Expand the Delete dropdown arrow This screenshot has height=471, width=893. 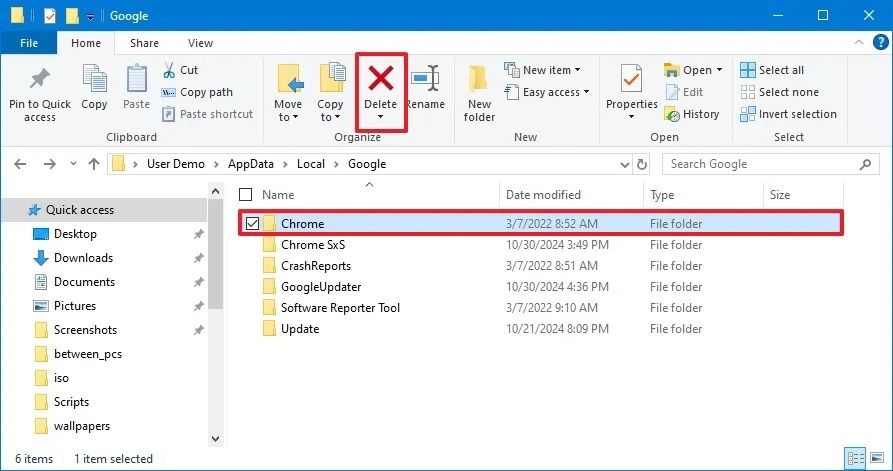point(380,117)
